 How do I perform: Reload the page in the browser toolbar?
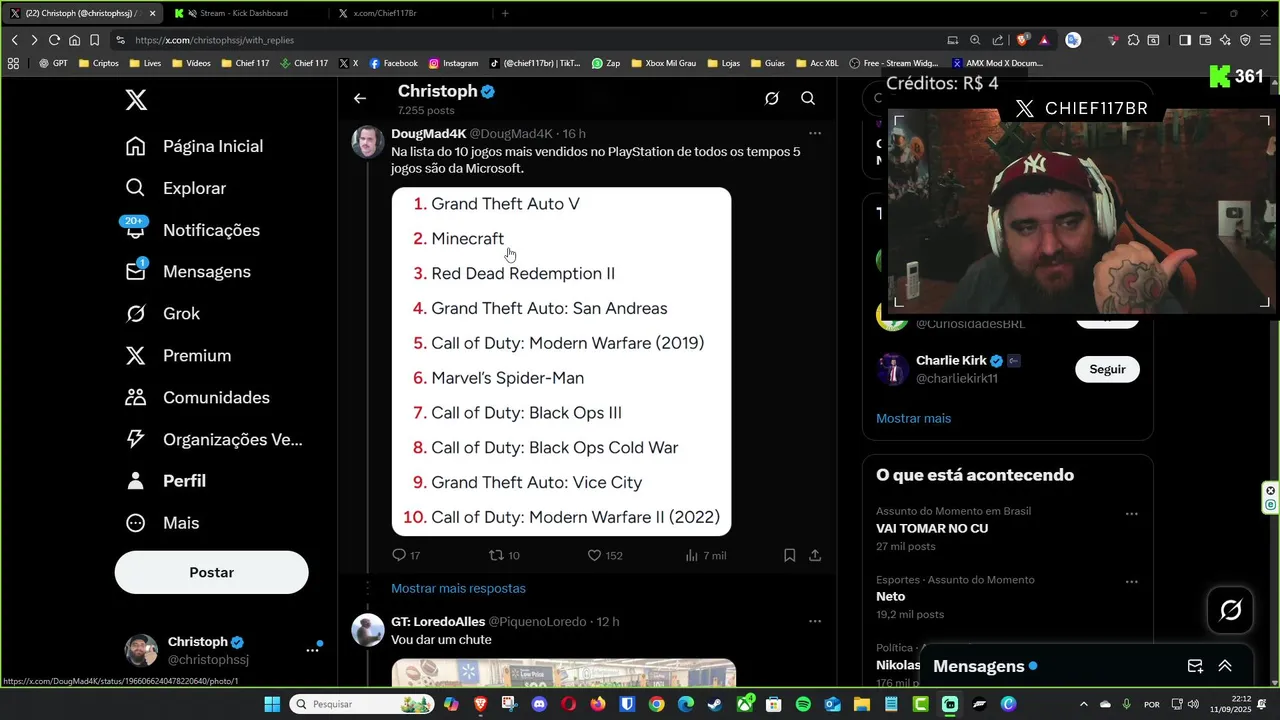pyautogui.click(x=54, y=40)
